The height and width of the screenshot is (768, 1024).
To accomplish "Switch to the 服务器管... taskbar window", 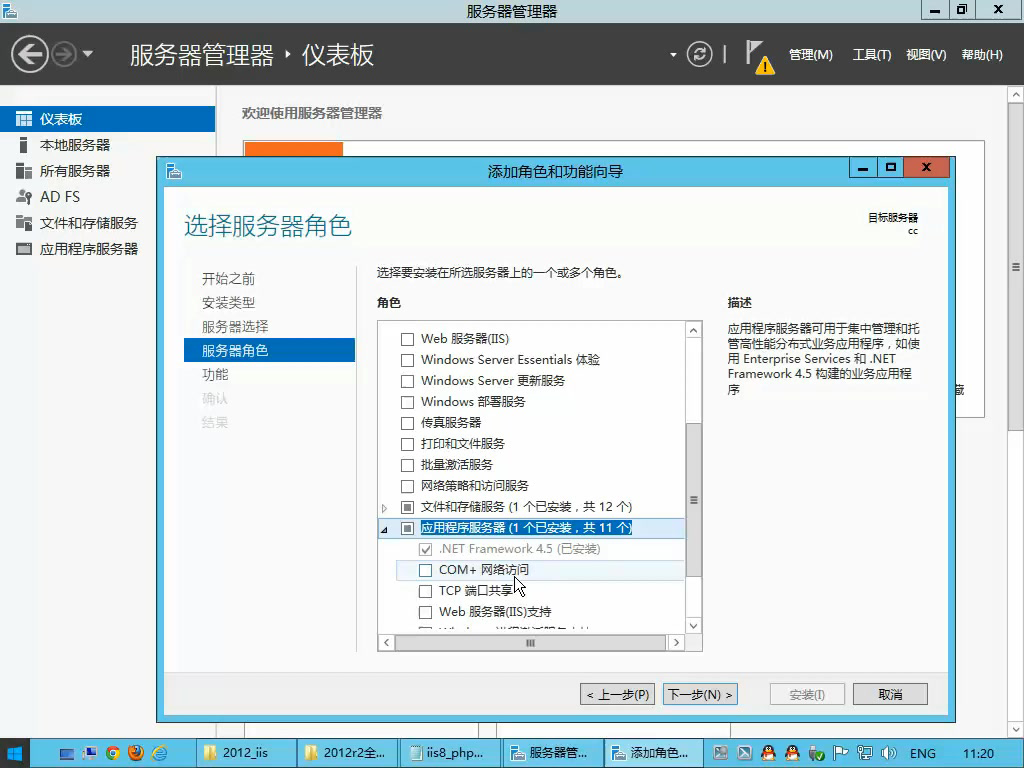I will (x=551, y=753).
